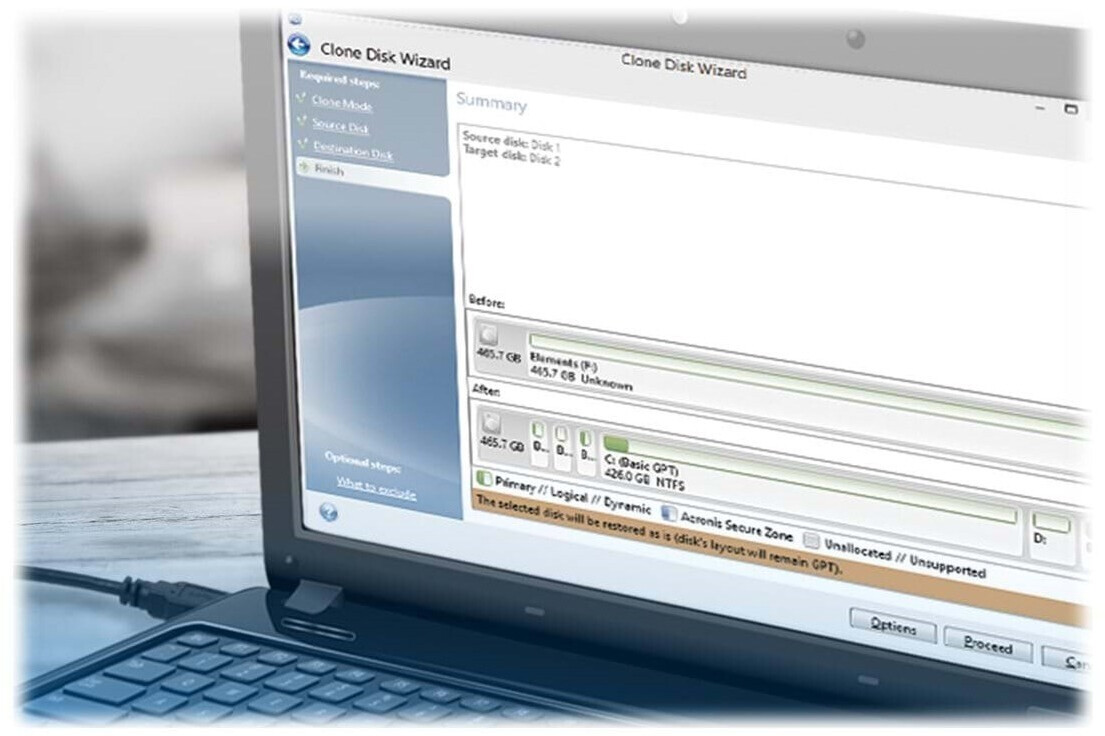Select the D: partition block
The width and height of the screenshot is (1105, 736).
coord(1049,533)
